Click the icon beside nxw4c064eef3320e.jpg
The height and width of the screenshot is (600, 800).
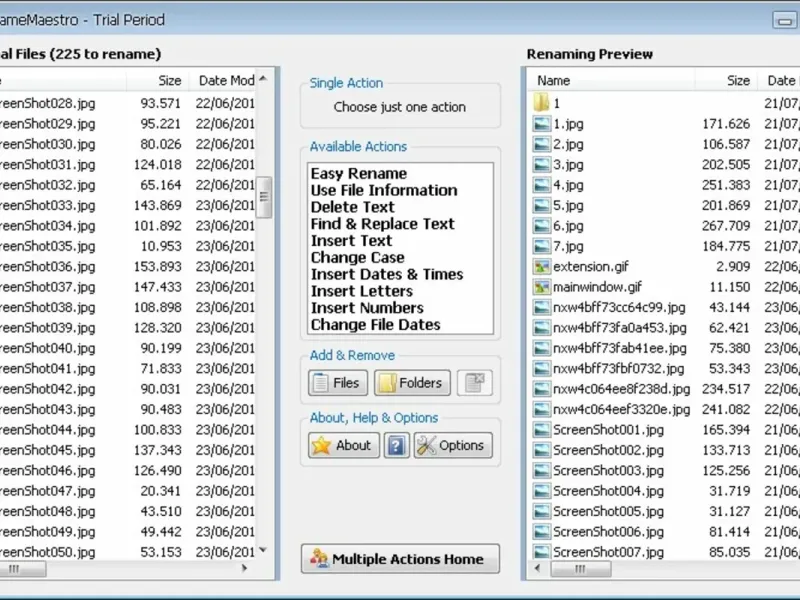541,409
